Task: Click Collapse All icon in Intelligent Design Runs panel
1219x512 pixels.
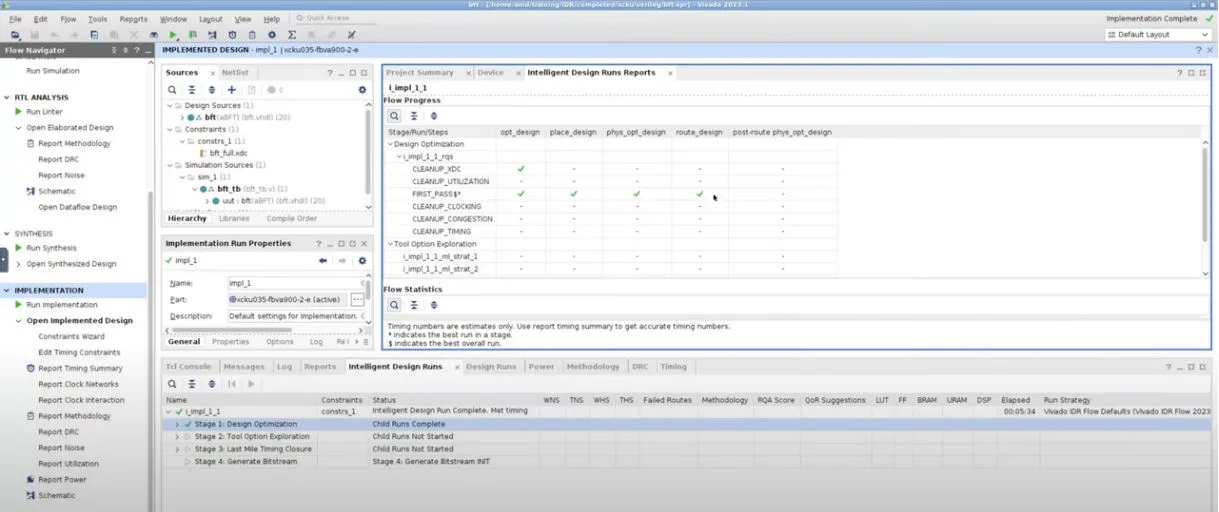Action: [191, 384]
